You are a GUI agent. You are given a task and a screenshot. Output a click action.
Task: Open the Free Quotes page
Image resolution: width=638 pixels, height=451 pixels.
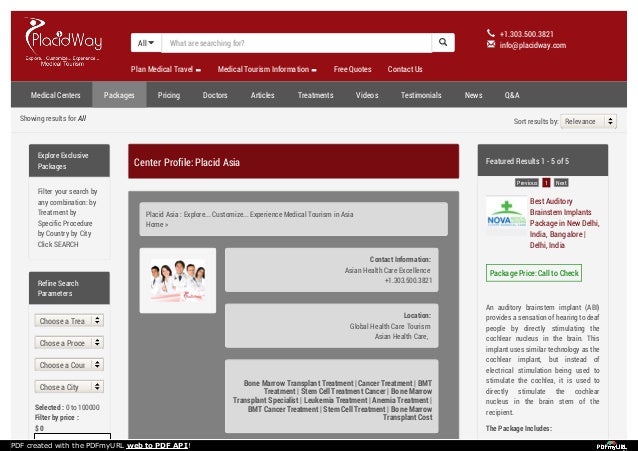click(352, 69)
